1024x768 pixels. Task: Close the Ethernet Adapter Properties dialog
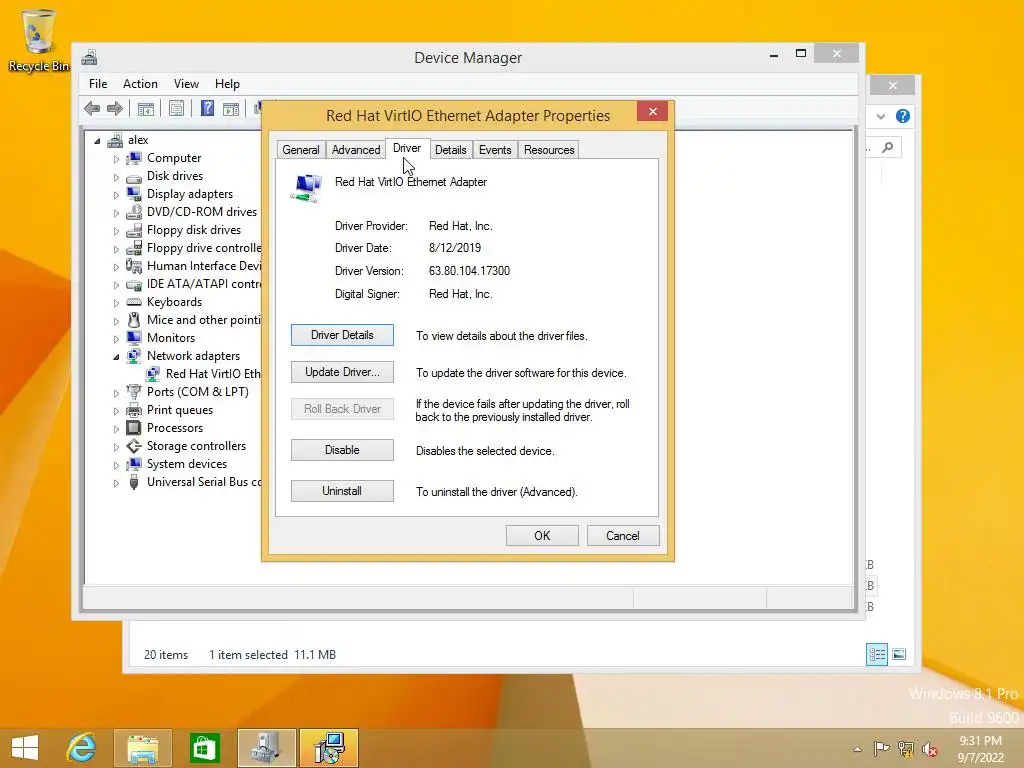[x=652, y=112]
